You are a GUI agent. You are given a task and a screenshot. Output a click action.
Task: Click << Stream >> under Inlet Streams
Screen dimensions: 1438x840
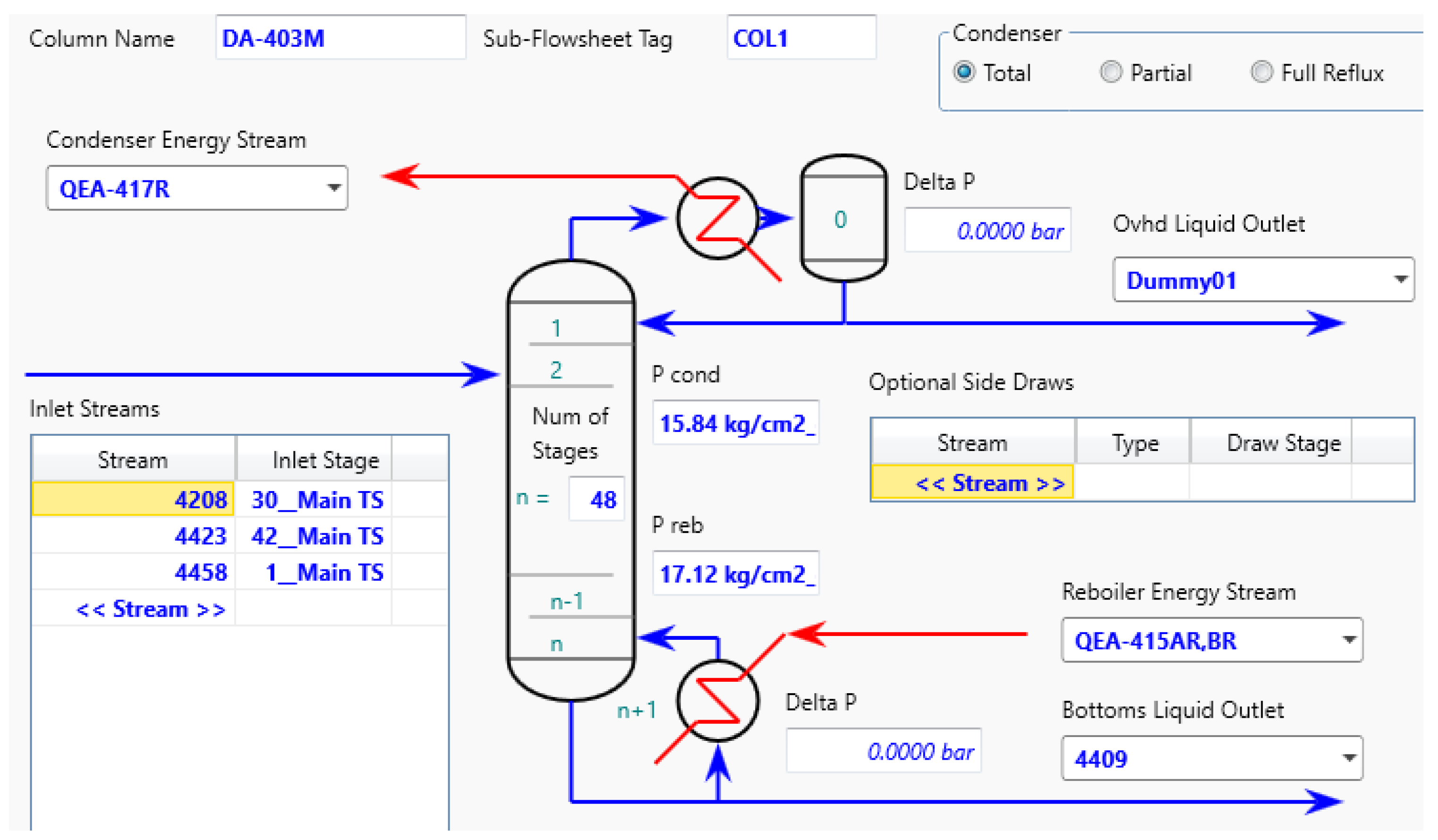151,608
